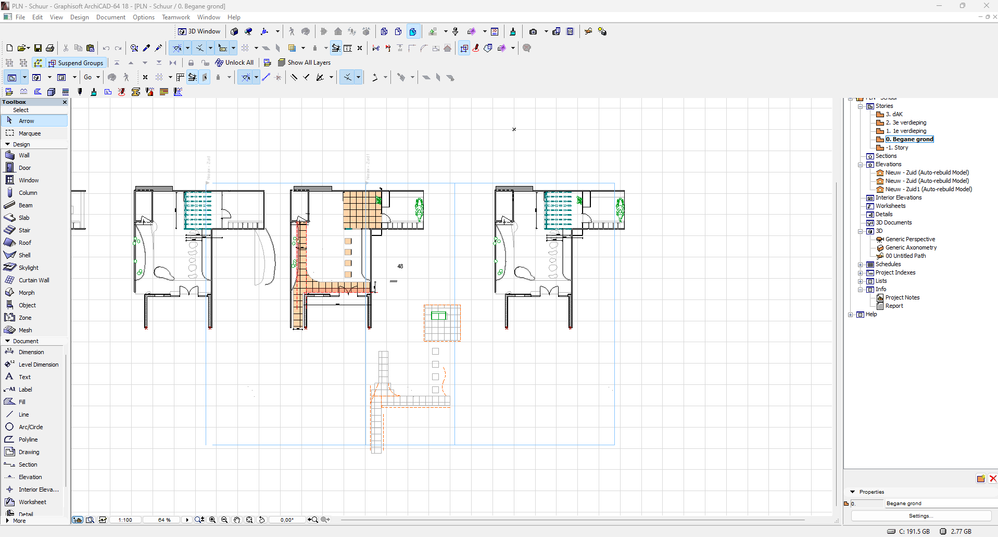Select the Level Dimension tool

(38, 364)
